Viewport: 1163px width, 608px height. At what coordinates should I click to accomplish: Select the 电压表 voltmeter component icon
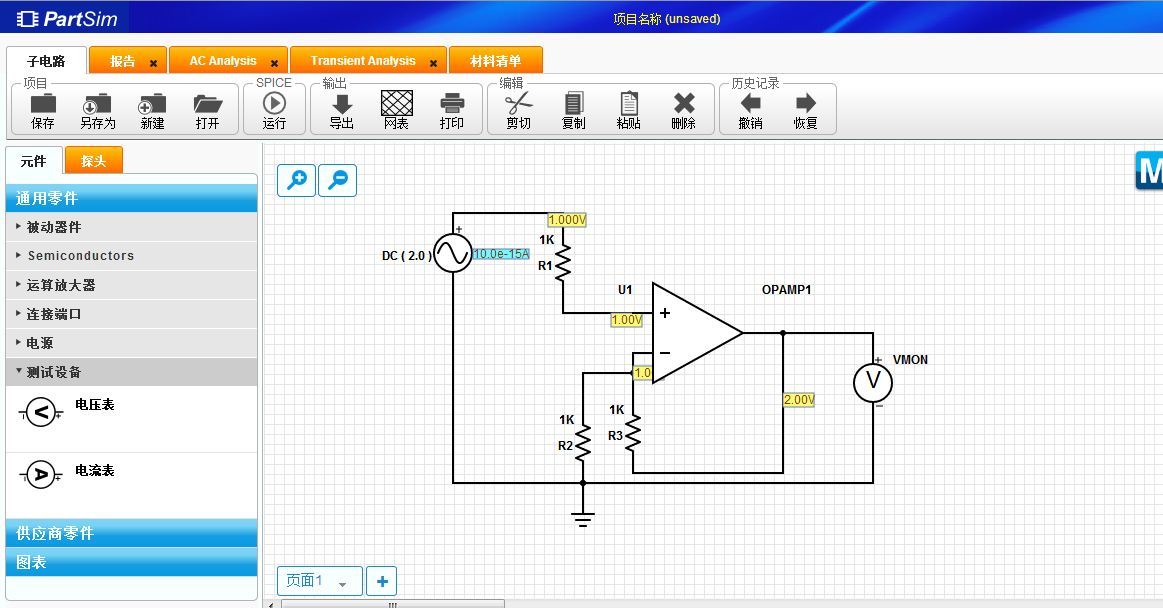coord(41,412)
